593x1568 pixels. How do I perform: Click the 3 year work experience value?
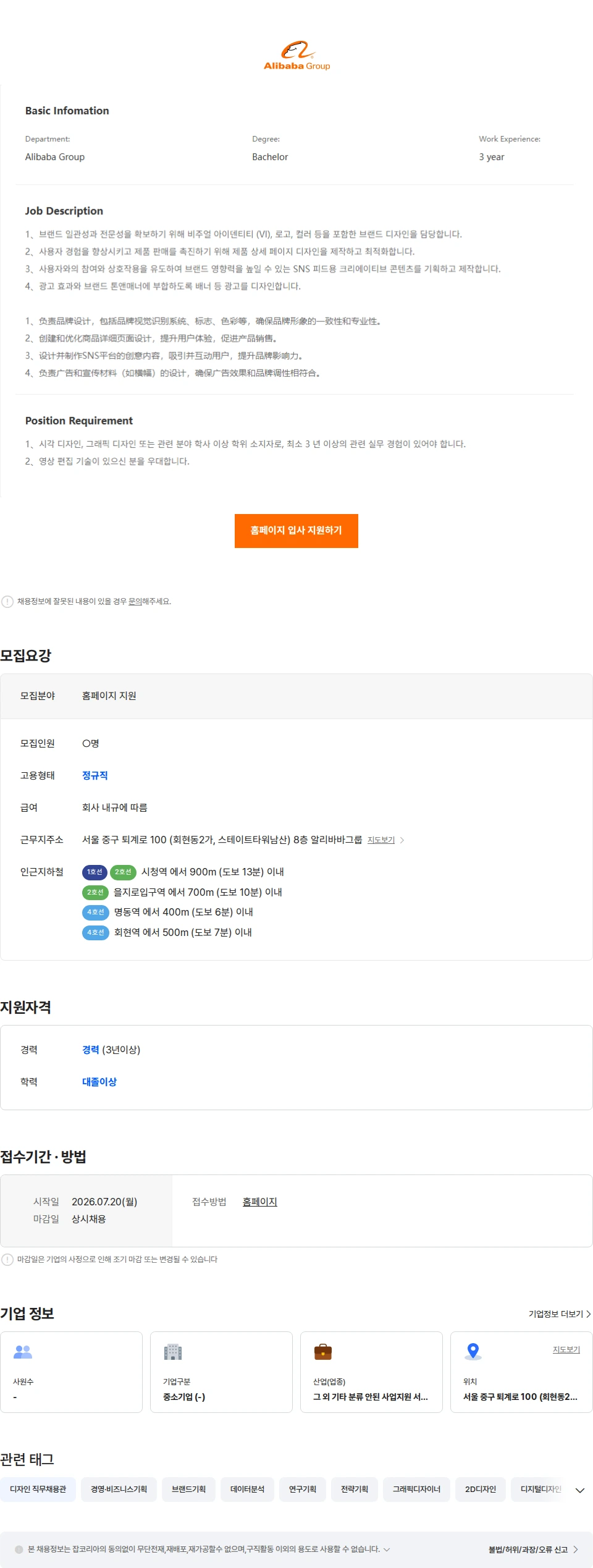point(492,158)
